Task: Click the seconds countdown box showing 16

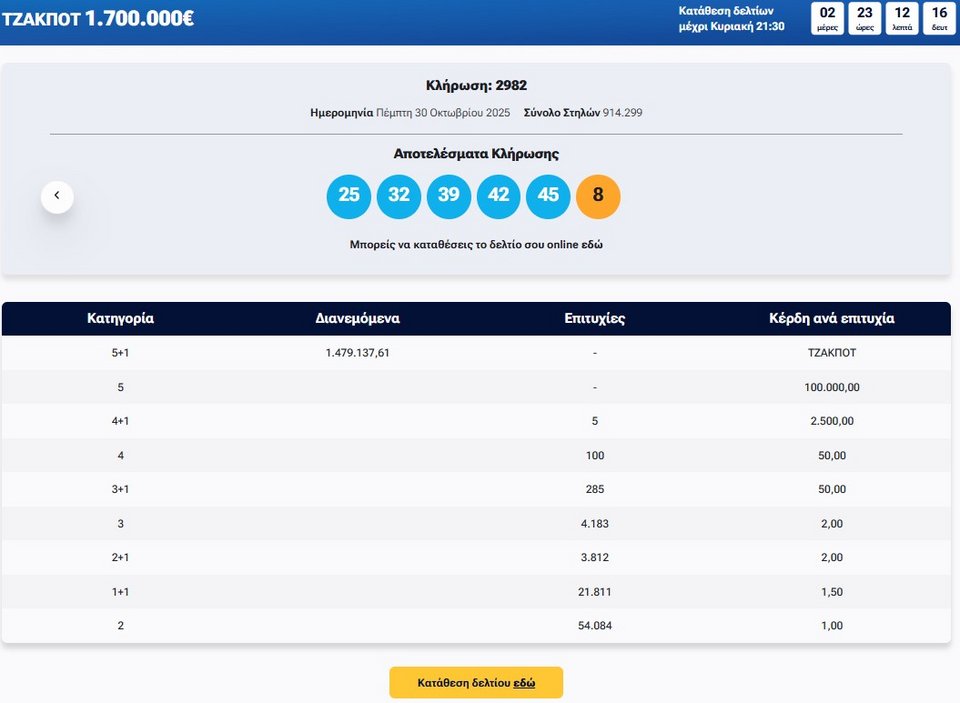Action: coord(938,18)
